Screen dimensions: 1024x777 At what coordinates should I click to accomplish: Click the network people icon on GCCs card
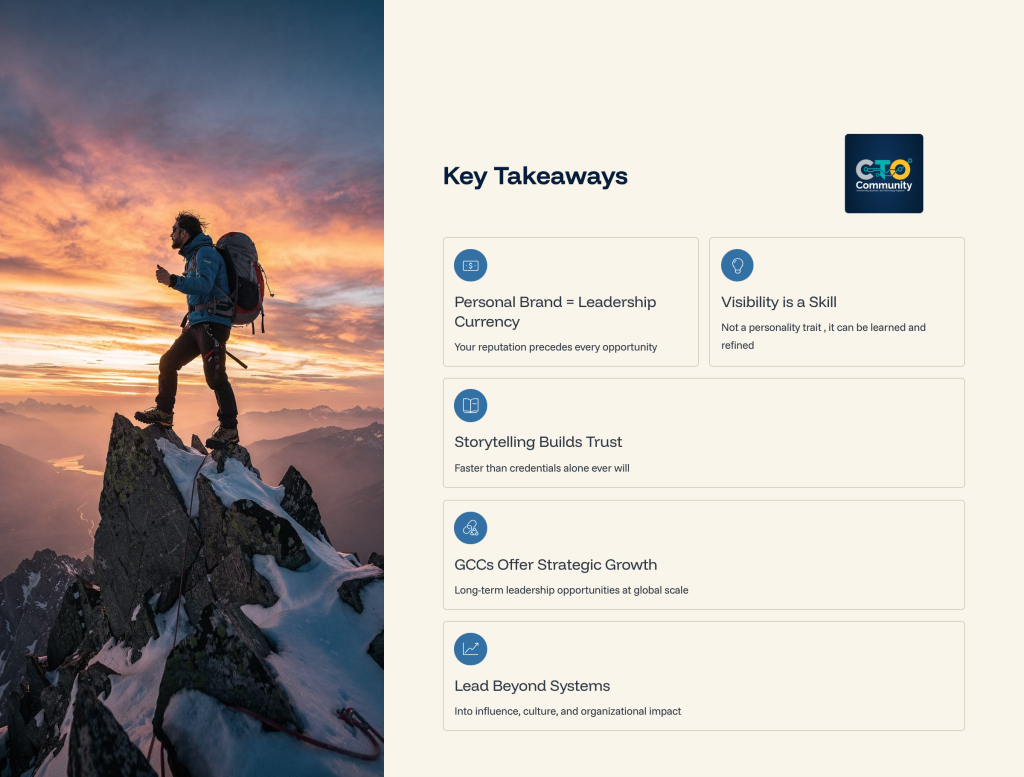470,527
